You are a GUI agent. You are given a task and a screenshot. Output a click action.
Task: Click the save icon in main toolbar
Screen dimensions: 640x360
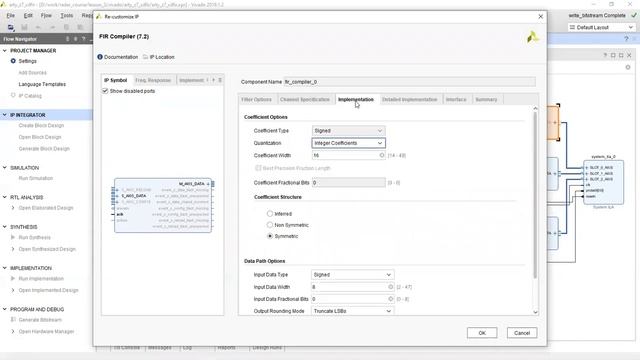click(24, 27)
